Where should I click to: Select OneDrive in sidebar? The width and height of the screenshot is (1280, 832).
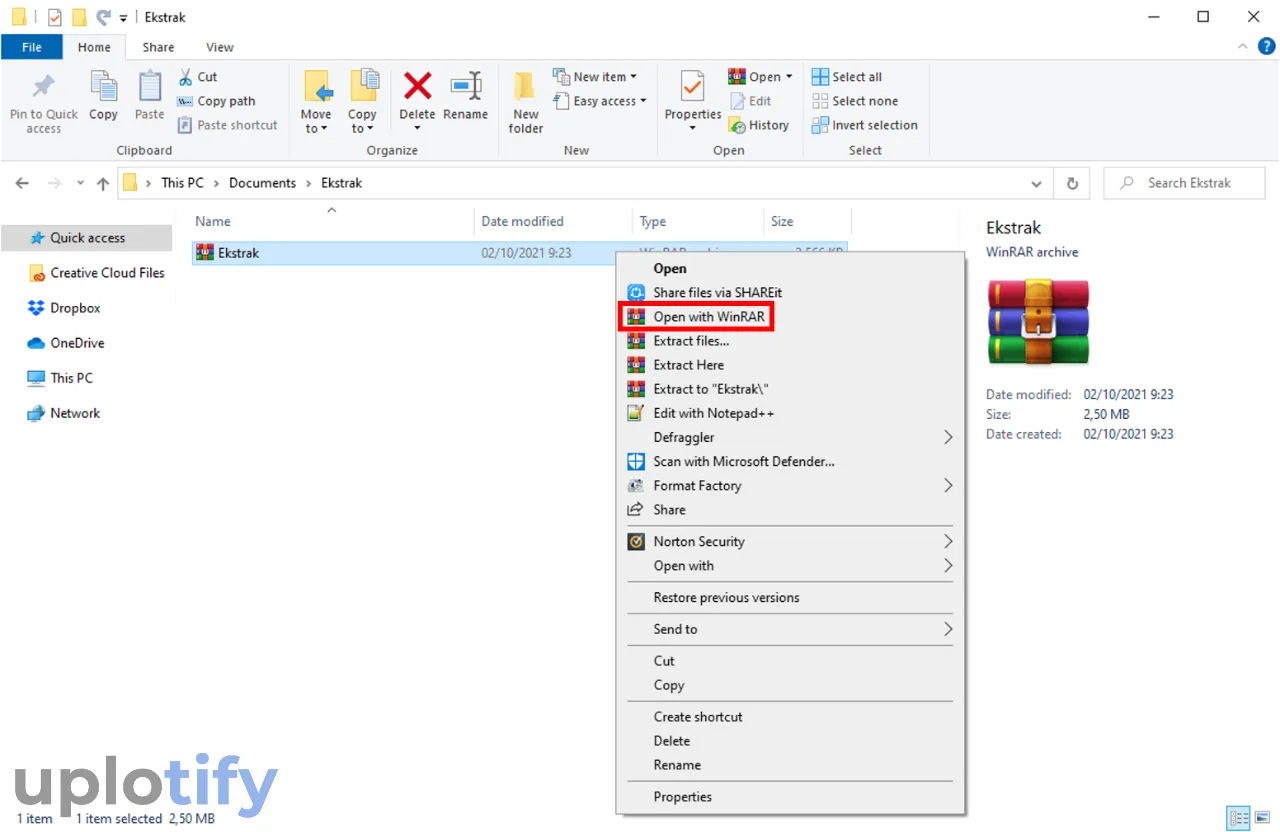pyautogui.click(x=66, y=343)
